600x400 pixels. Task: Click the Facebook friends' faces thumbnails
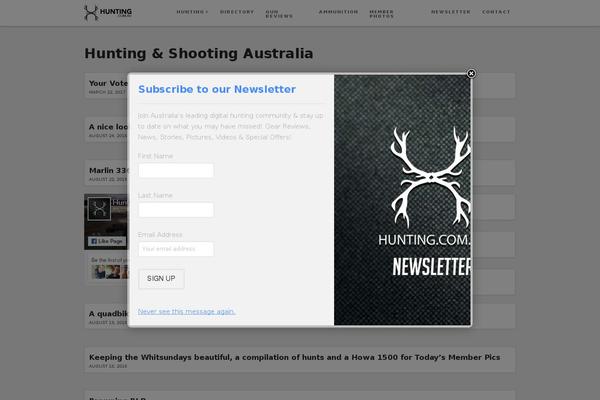[109, 272]
